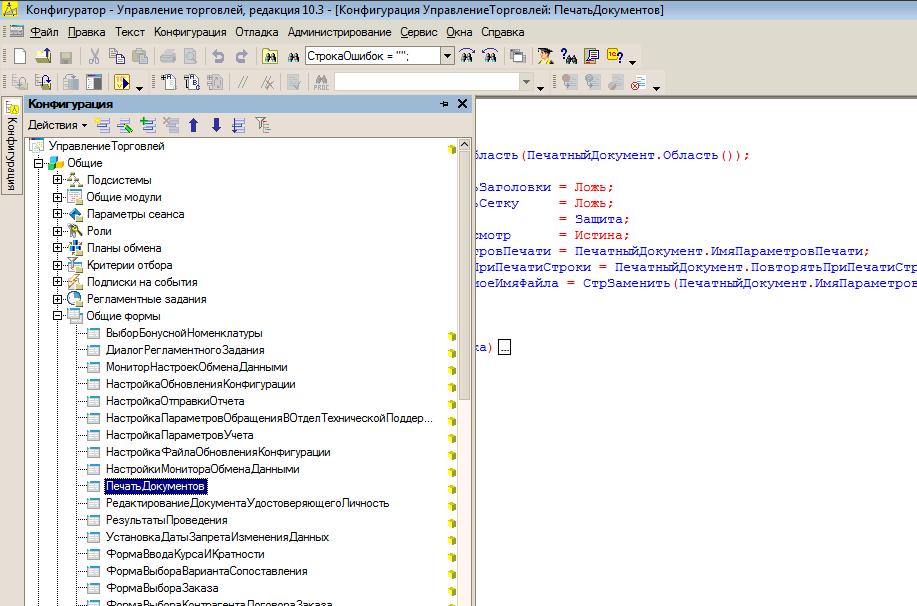Image resolution: width=917 pixels, height=606 pixels.
Task: Move element up with blue arrow
Action: (194, 125)
